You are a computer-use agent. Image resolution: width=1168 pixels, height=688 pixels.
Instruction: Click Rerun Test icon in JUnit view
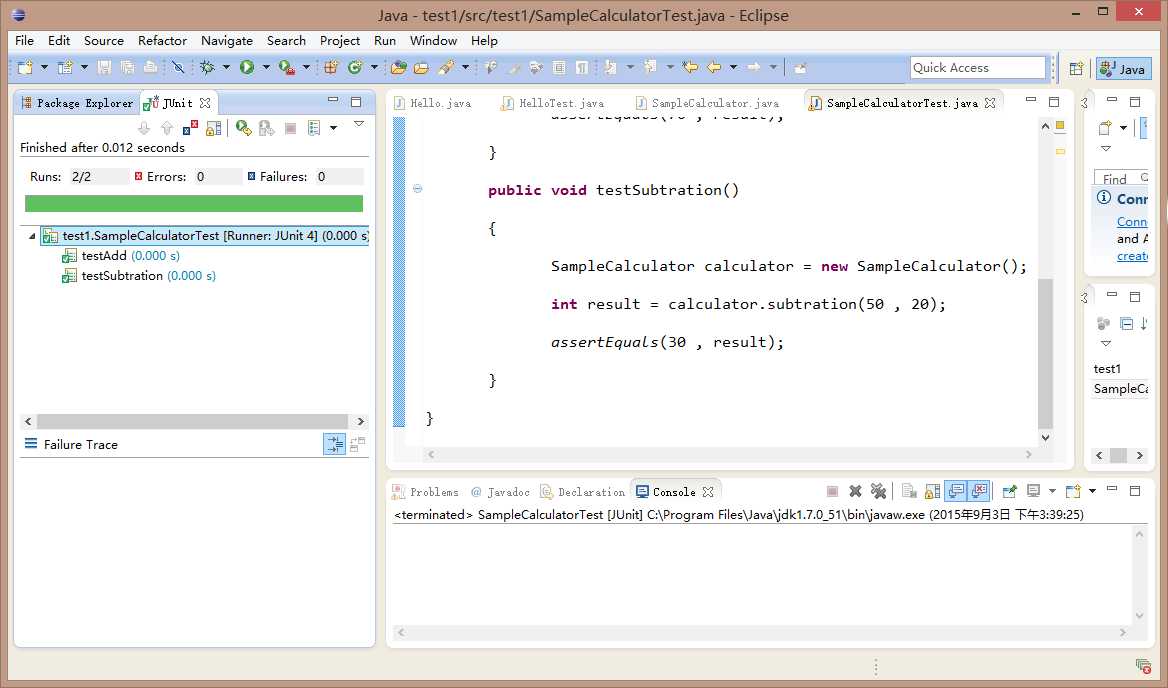pos(244,128)
